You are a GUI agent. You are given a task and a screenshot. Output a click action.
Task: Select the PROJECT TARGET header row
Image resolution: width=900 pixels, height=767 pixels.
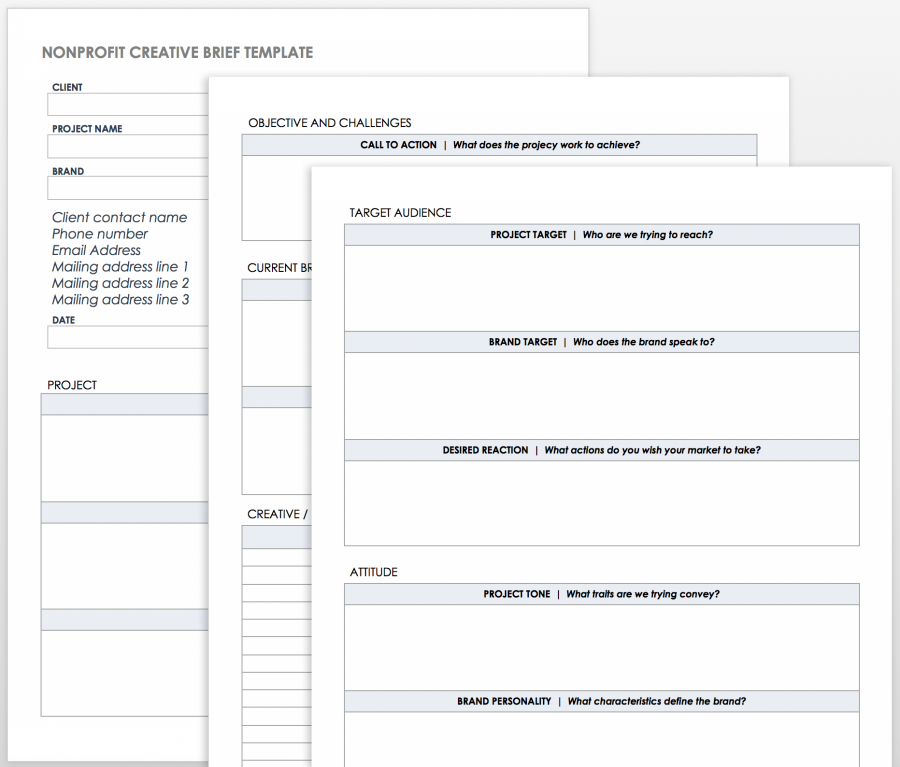point(601,234)
